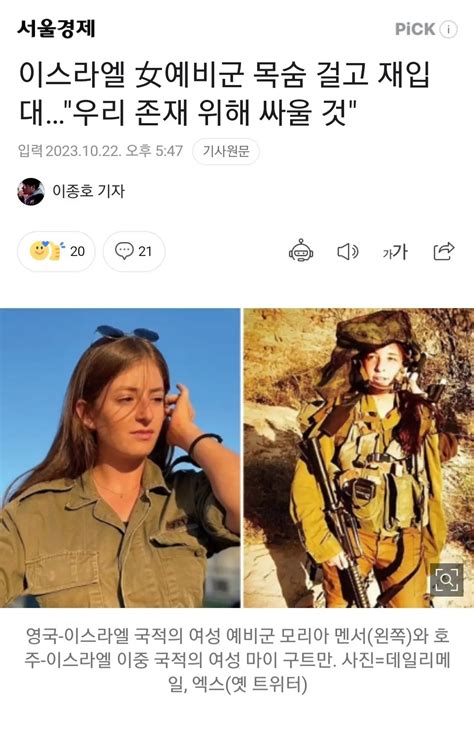
Task: Open the robot AI summary icon
Action: coord(301,251)
